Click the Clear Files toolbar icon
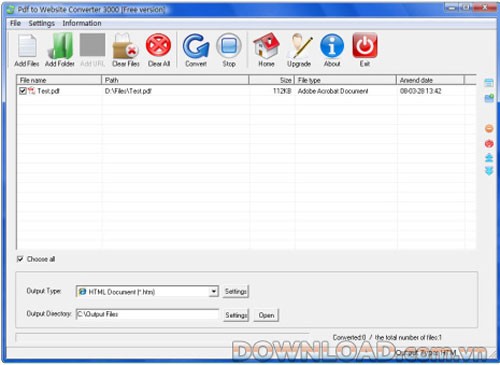The width and height of the screenshot is (500, 365). coord(125,46)
